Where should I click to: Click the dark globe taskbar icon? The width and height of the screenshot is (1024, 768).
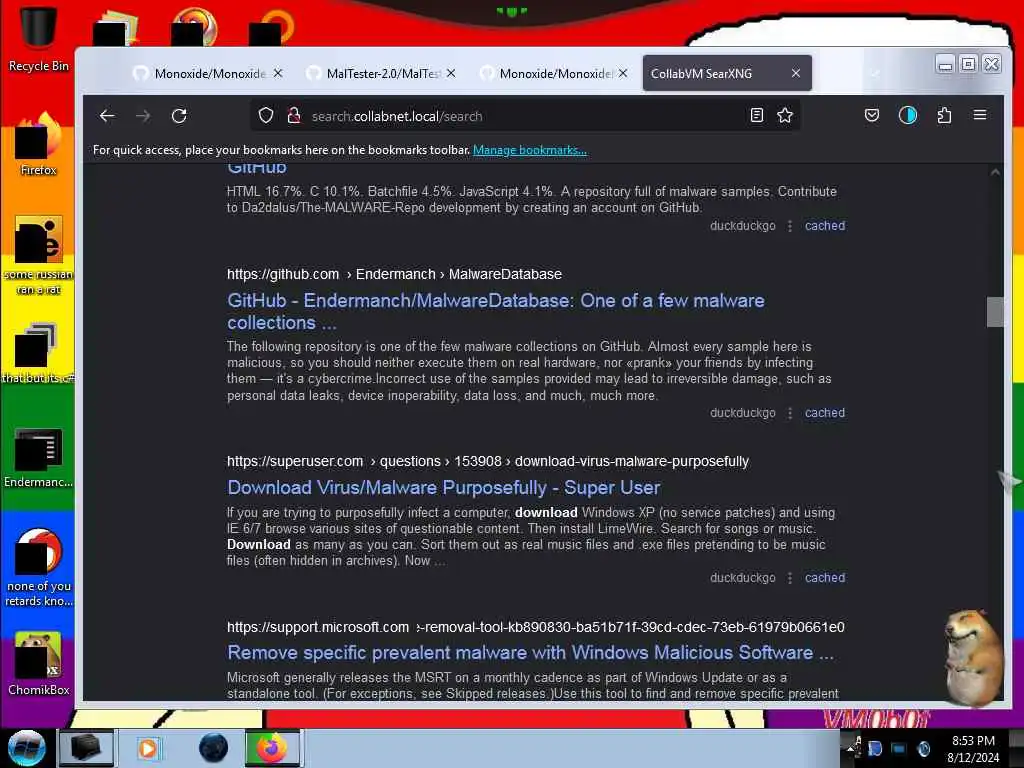pos(213,748)
